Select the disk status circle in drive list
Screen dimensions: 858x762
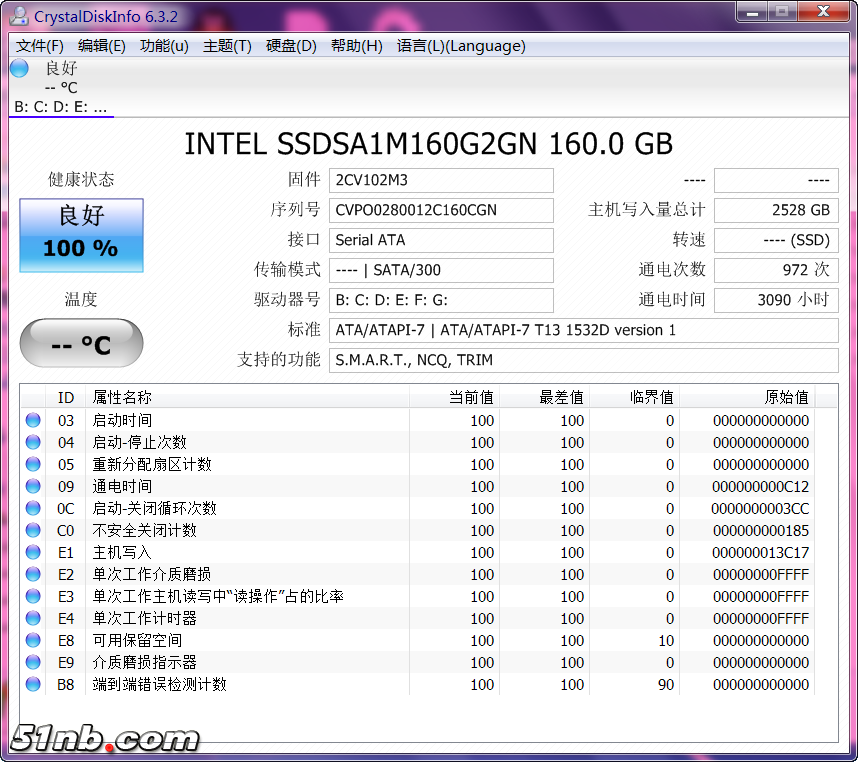pyautogui.click(x=19, y=68)
